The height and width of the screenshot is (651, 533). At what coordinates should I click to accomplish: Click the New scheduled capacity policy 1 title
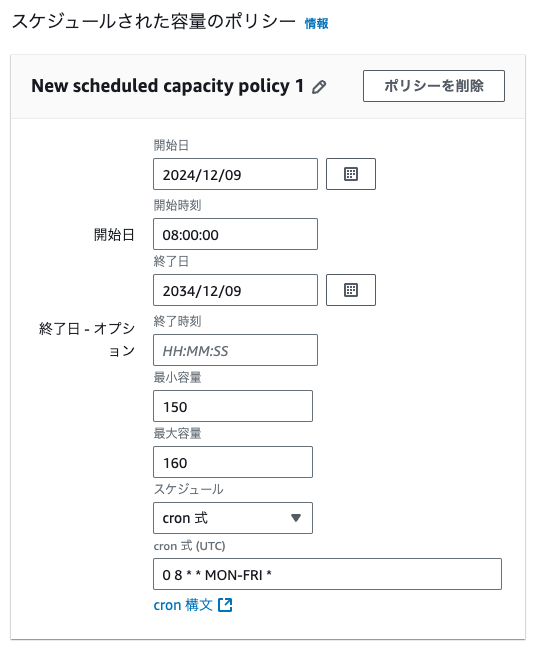[167, 86]
